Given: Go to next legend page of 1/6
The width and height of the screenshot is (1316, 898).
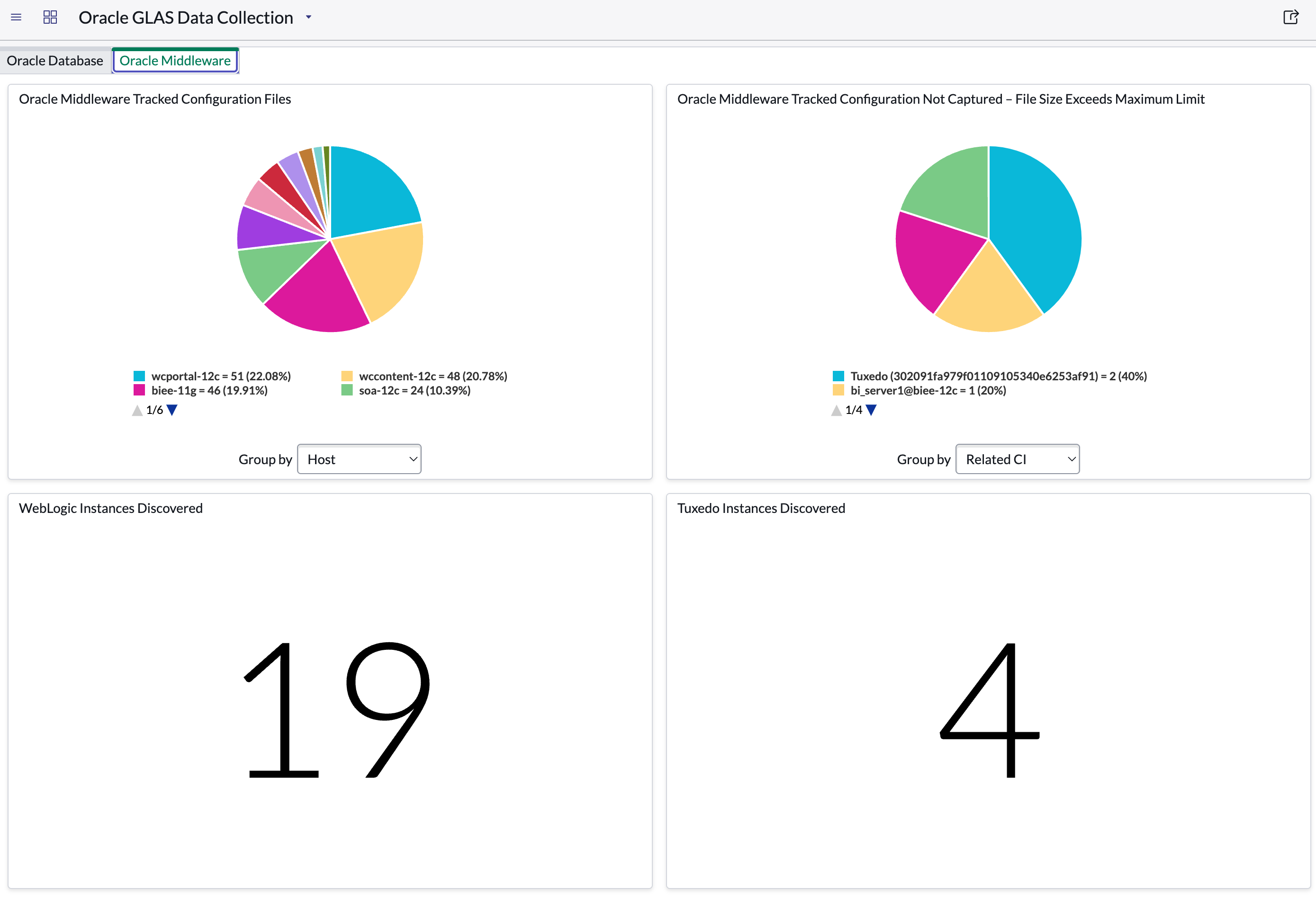Looking at the screenshot, I should [x=172, y=410].
